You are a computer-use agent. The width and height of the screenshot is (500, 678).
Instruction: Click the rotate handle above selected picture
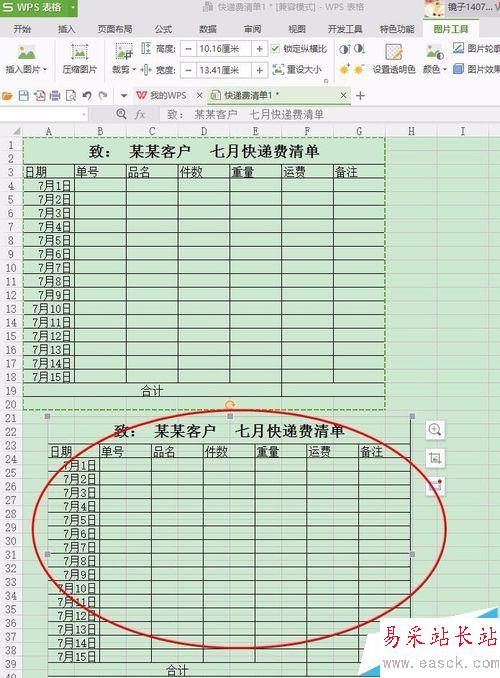tap(230, 405)
